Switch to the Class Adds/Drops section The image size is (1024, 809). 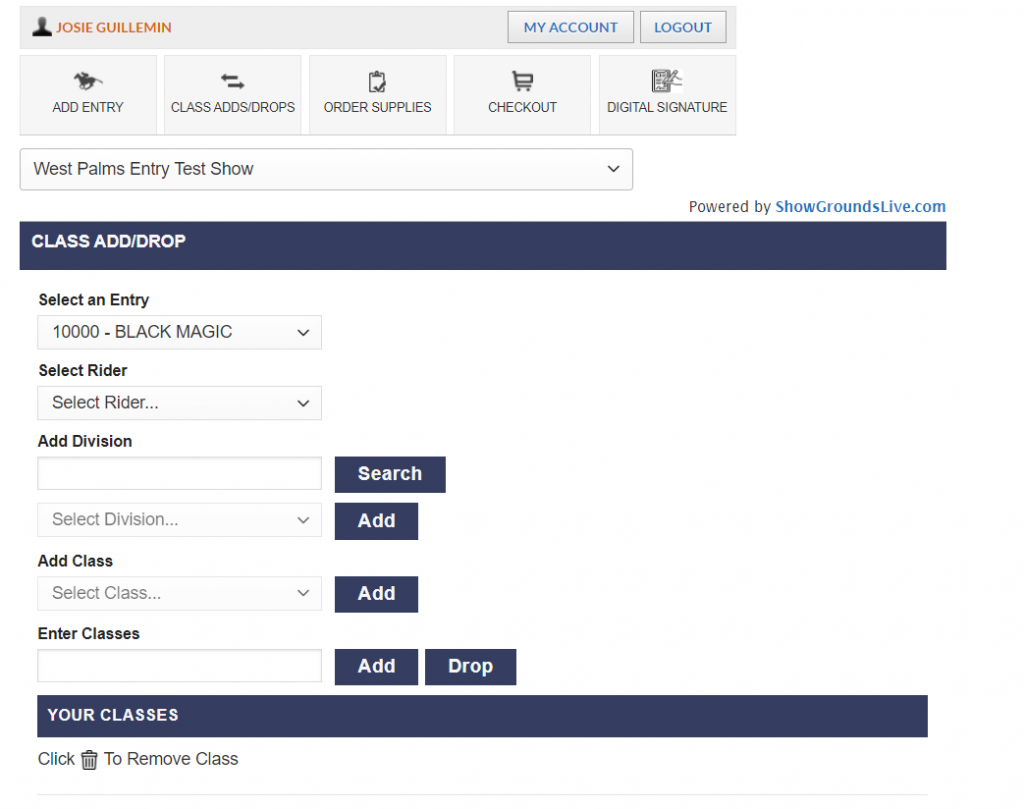[x=232, y=107]
